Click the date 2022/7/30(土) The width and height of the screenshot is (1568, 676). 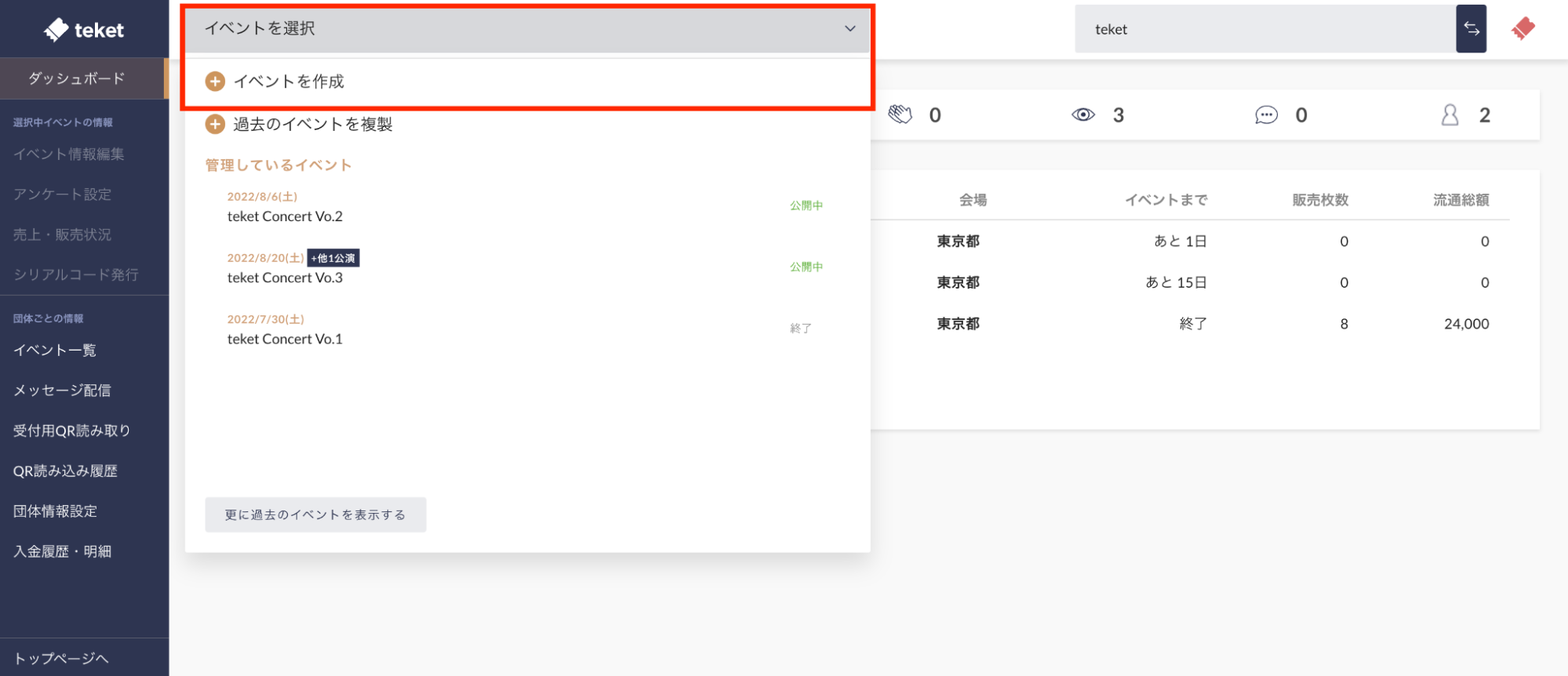click(265, 319)
